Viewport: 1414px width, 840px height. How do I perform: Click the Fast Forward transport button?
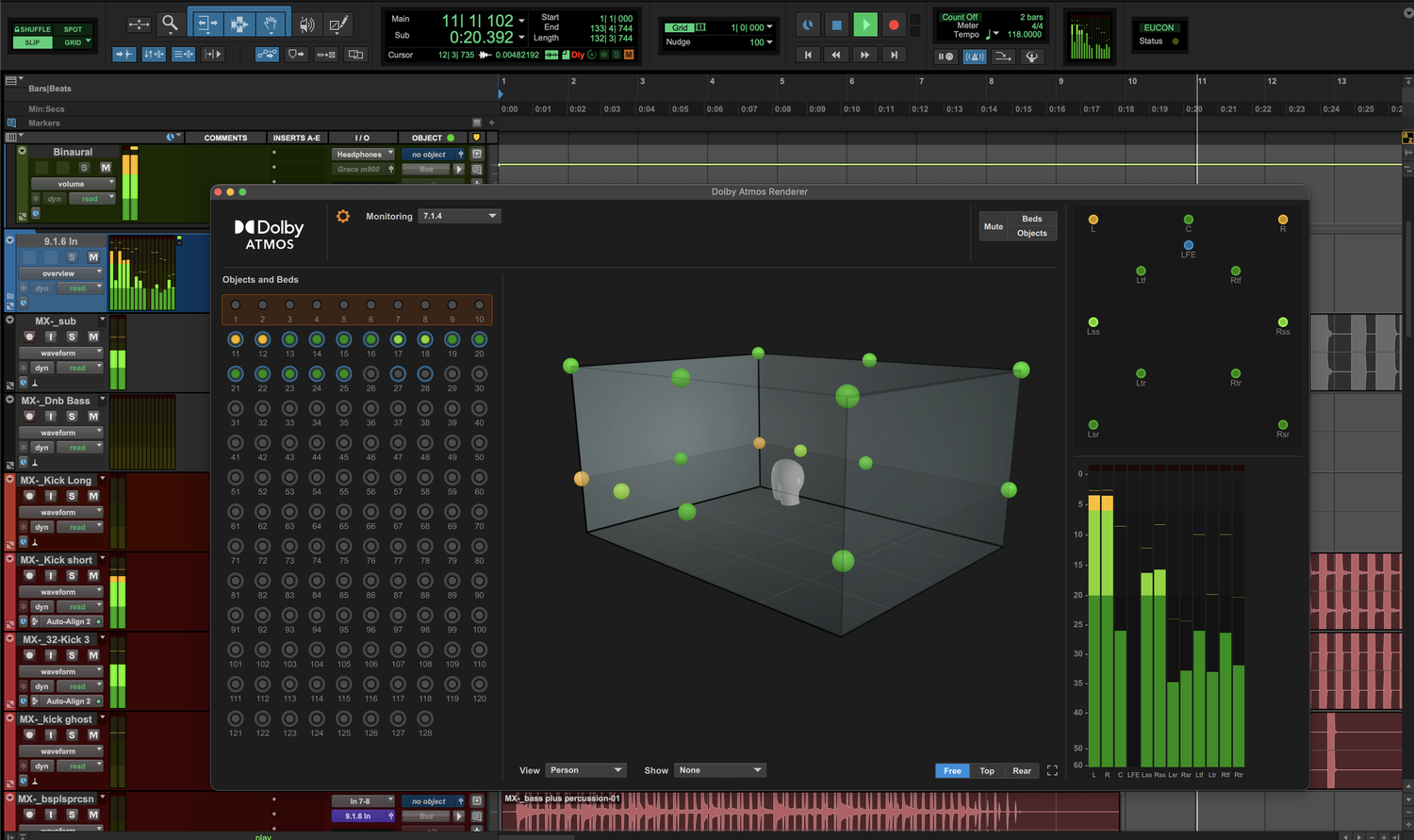(864, 55)
